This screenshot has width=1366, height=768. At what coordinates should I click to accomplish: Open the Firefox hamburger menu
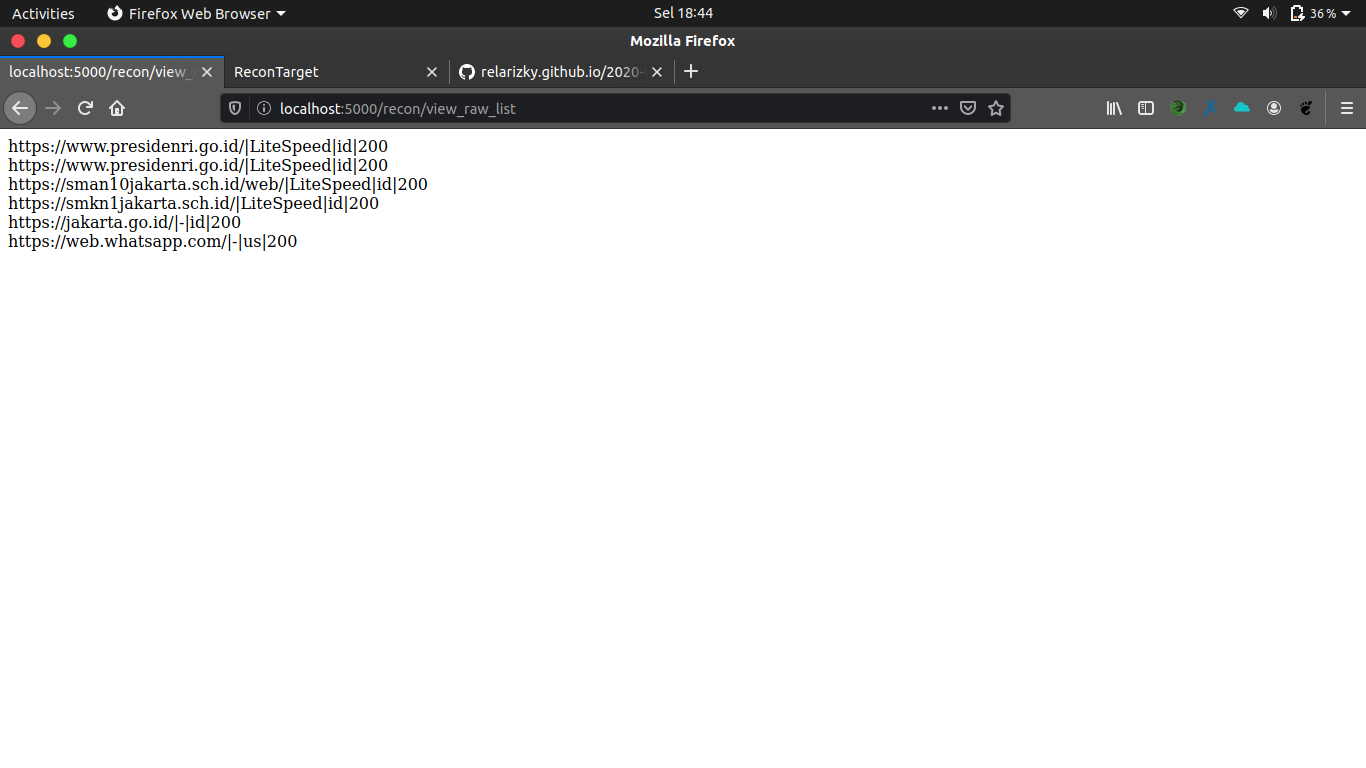point(1346,108)
